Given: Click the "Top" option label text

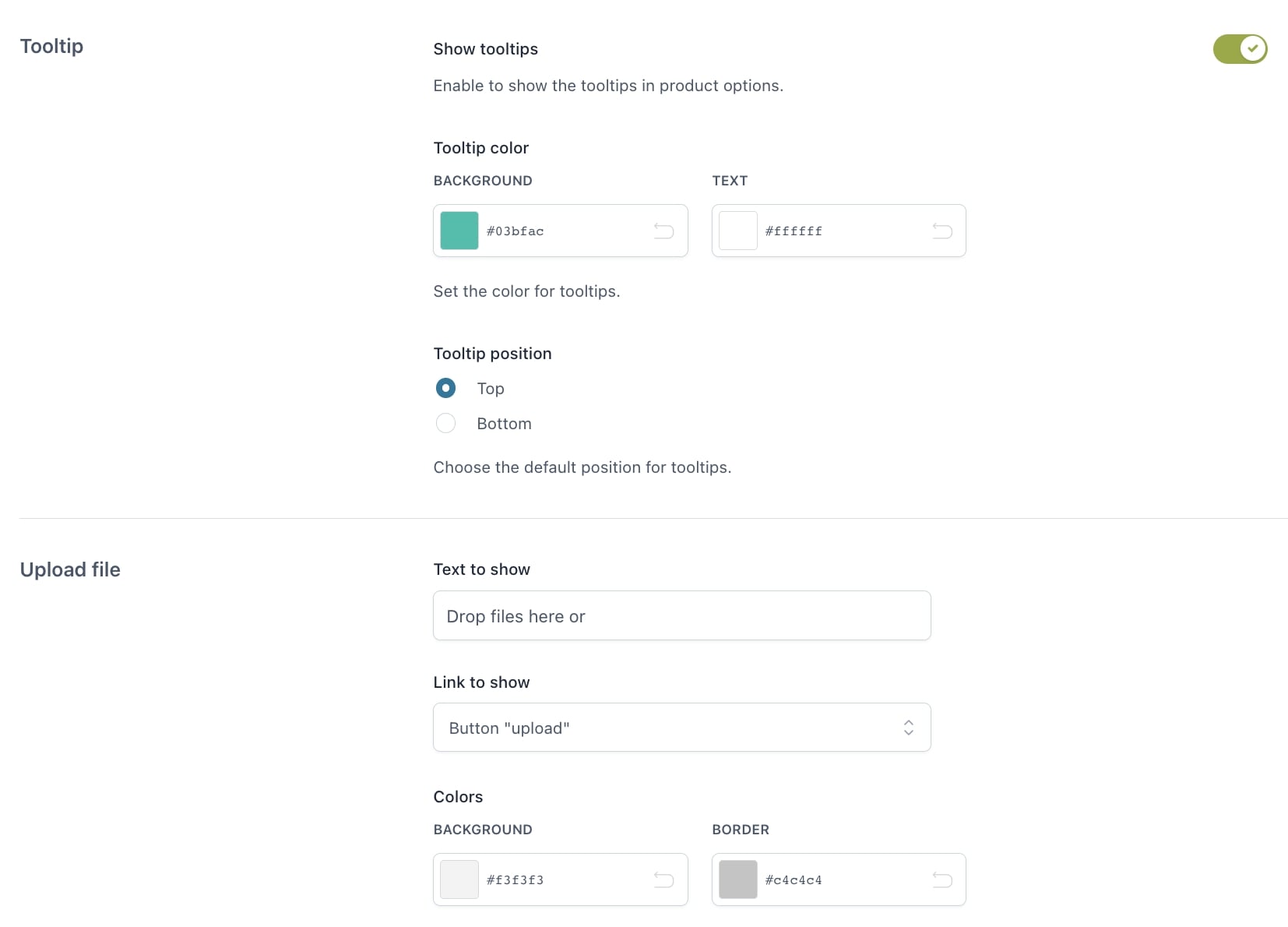Looking at the screenshot, I should point(491,389).
